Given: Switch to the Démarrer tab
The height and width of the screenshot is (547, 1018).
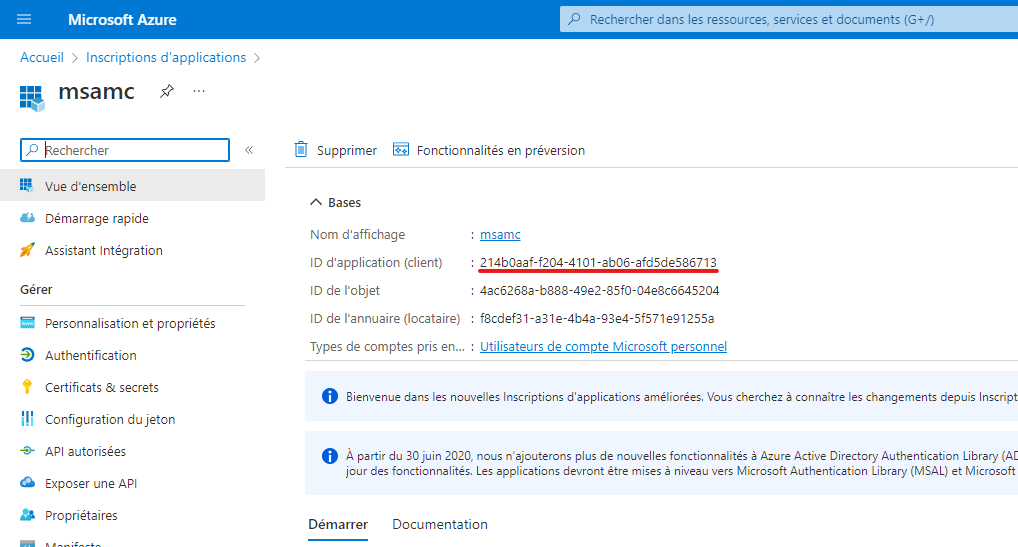Looking at the screenshot, I should pos(338,524).
